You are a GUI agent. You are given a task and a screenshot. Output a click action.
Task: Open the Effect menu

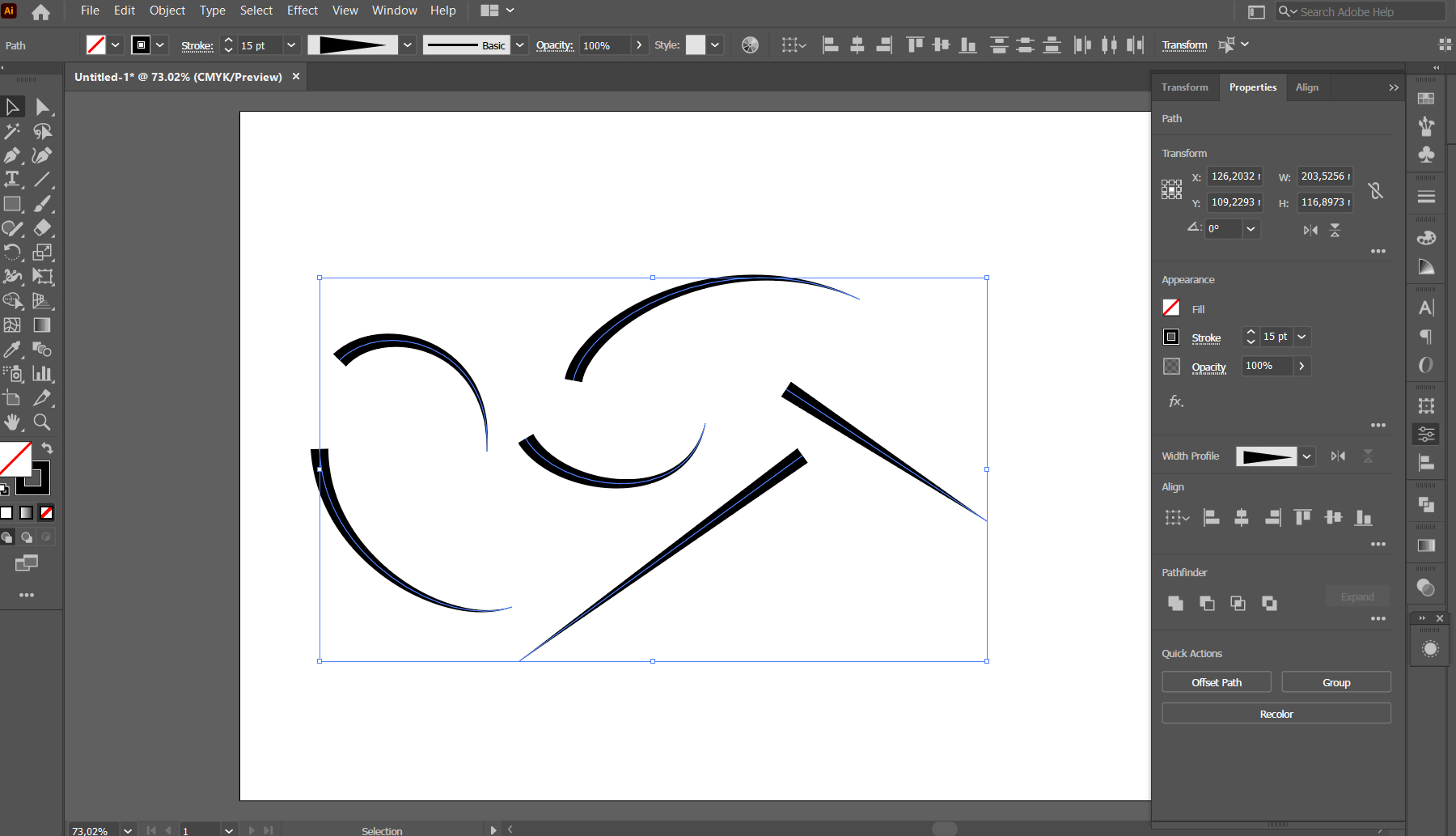tap(302, 11)
